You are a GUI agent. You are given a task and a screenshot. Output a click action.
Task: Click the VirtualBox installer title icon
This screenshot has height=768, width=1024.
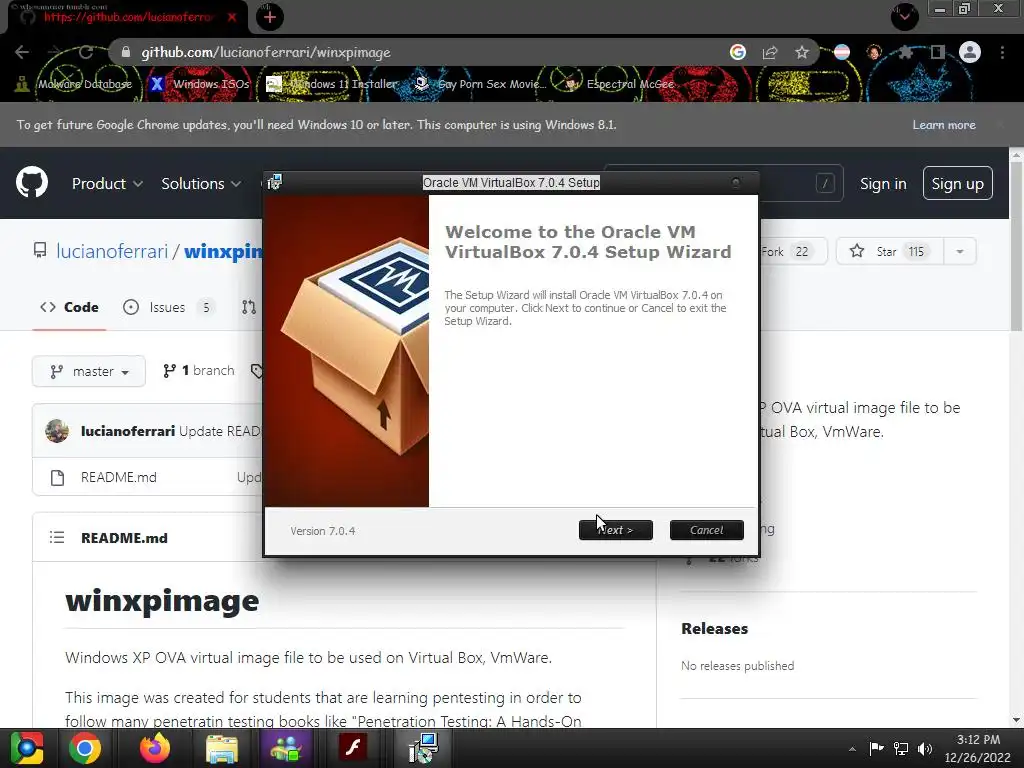274,182
